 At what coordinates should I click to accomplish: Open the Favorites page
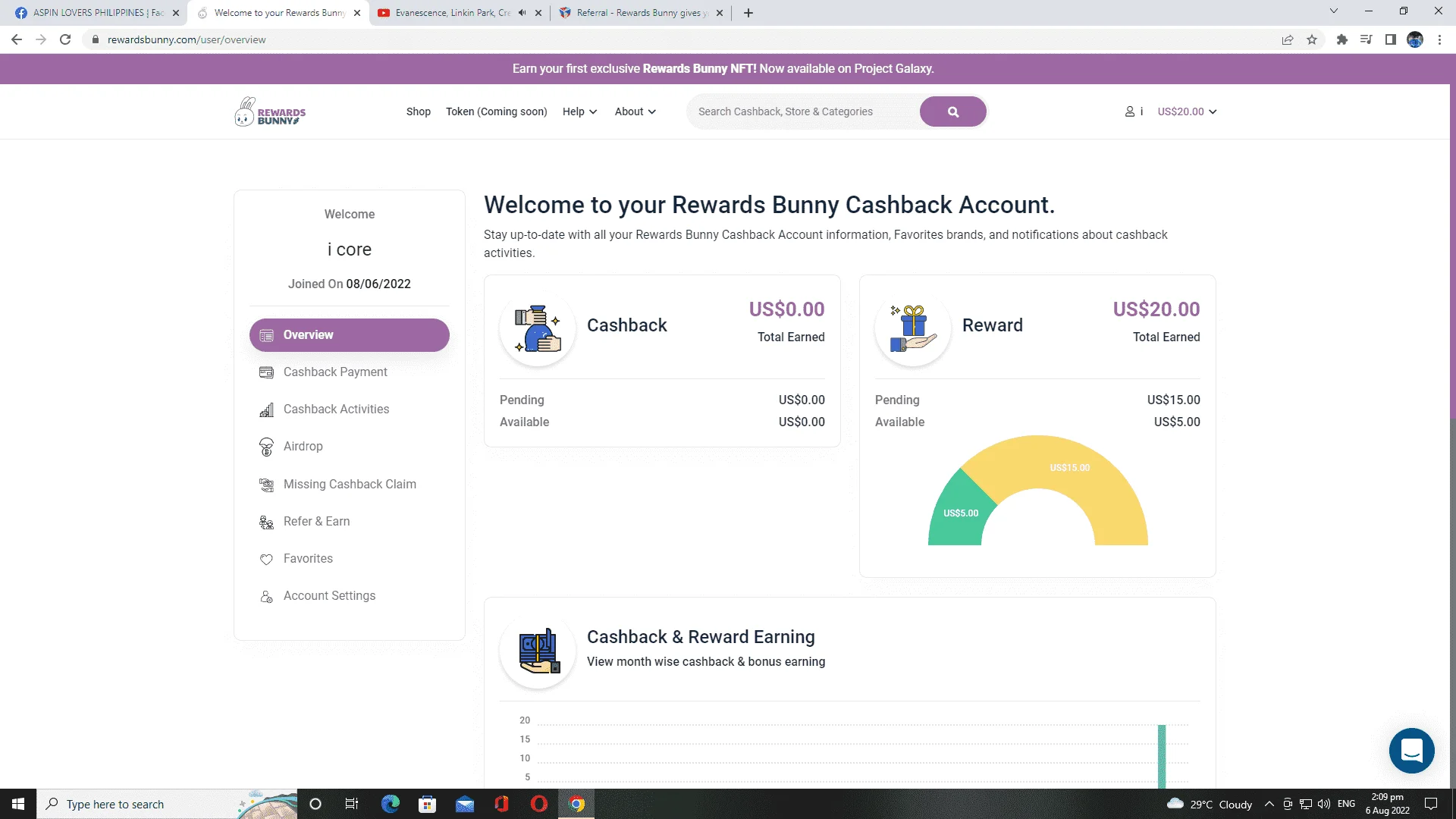(308, 559)
